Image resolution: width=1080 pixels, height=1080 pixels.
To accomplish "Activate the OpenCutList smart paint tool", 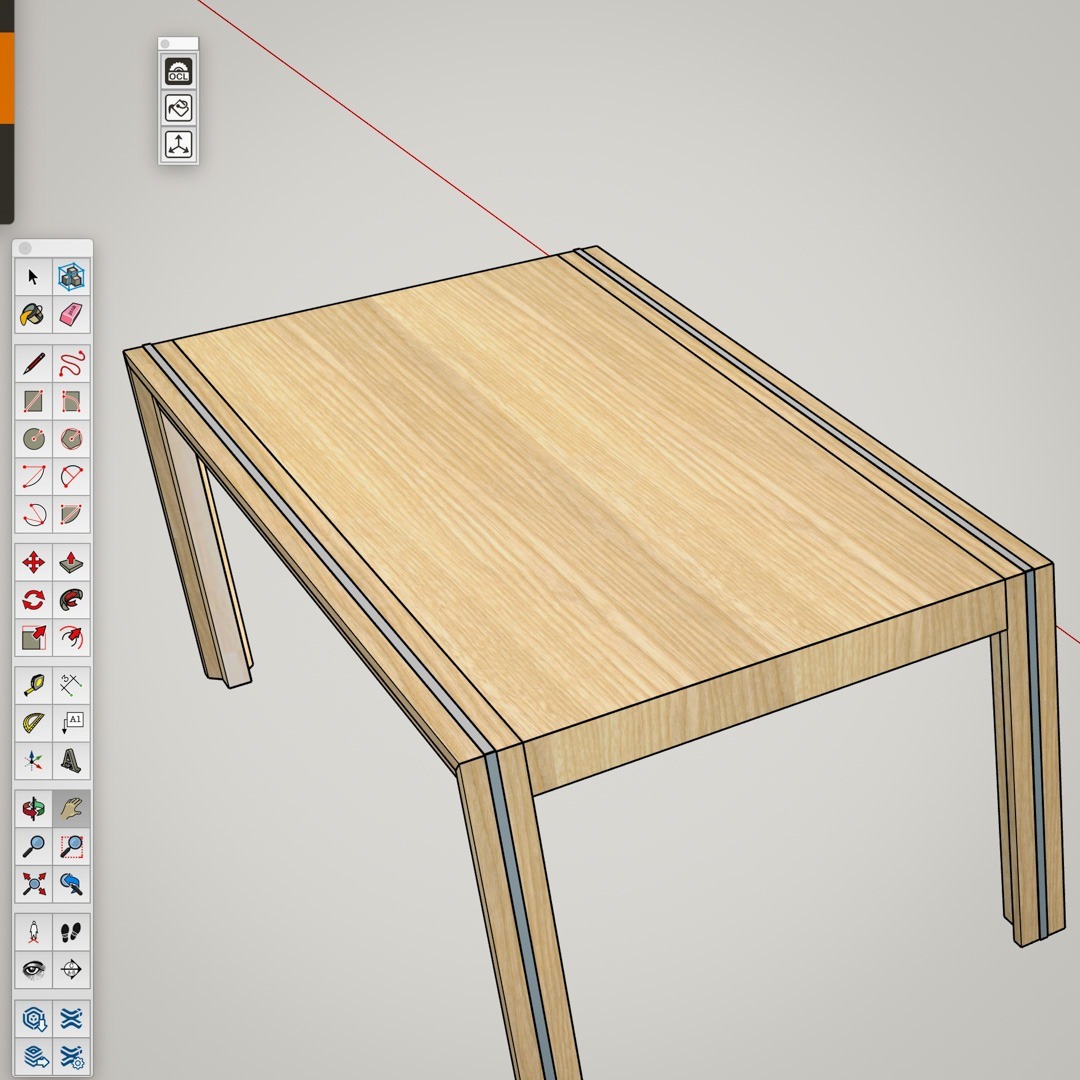I will [x=178, y=108].
